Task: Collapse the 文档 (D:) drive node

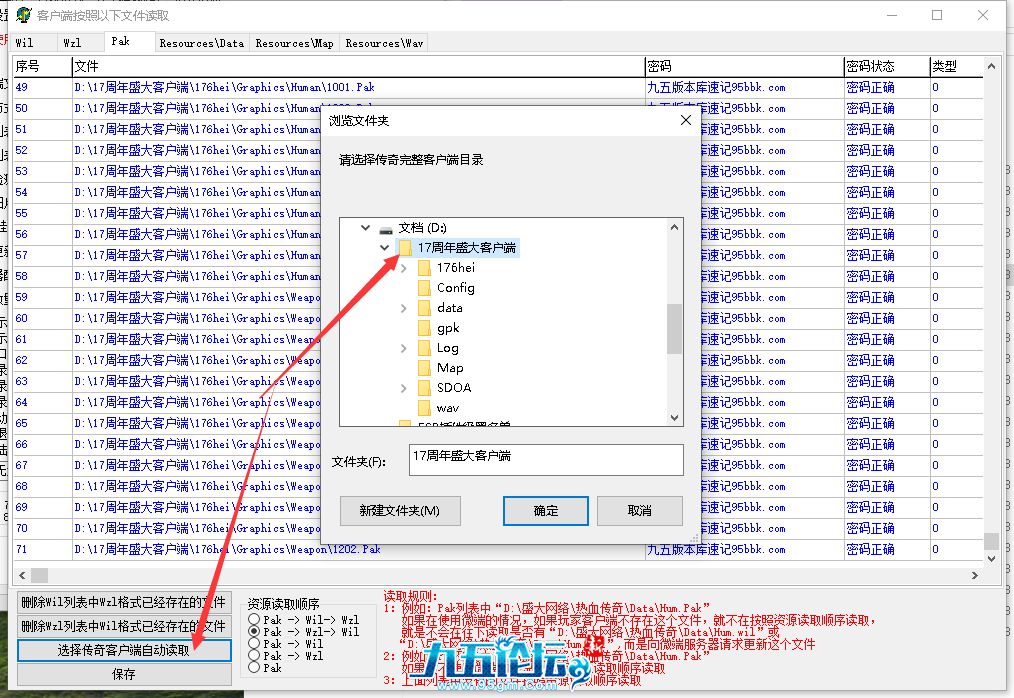Action: [365, 228]
